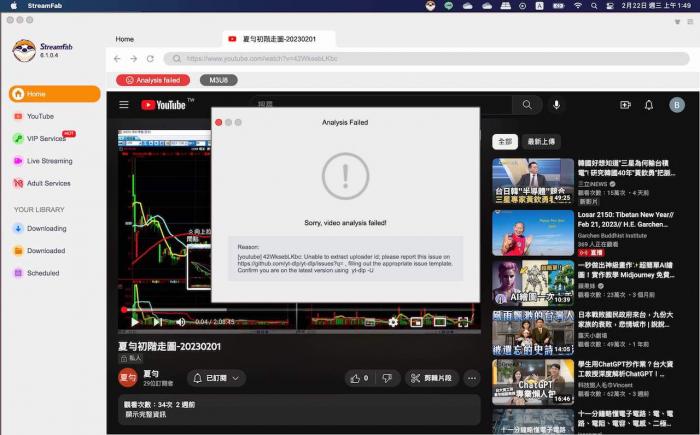
Task: Enter fullscreen in the video player
Action: (x=463, y=322)
